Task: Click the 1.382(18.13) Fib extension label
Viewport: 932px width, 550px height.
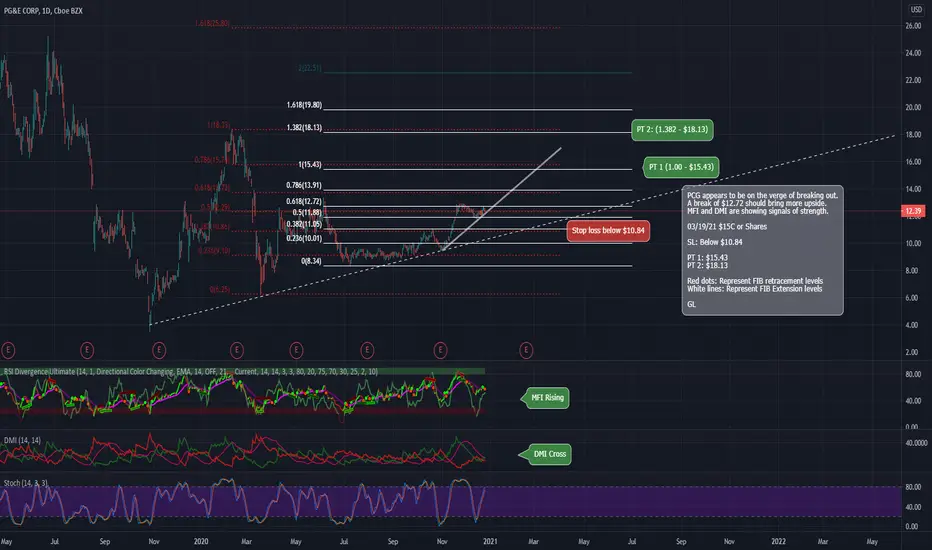Action: click(x=304, y=128)
